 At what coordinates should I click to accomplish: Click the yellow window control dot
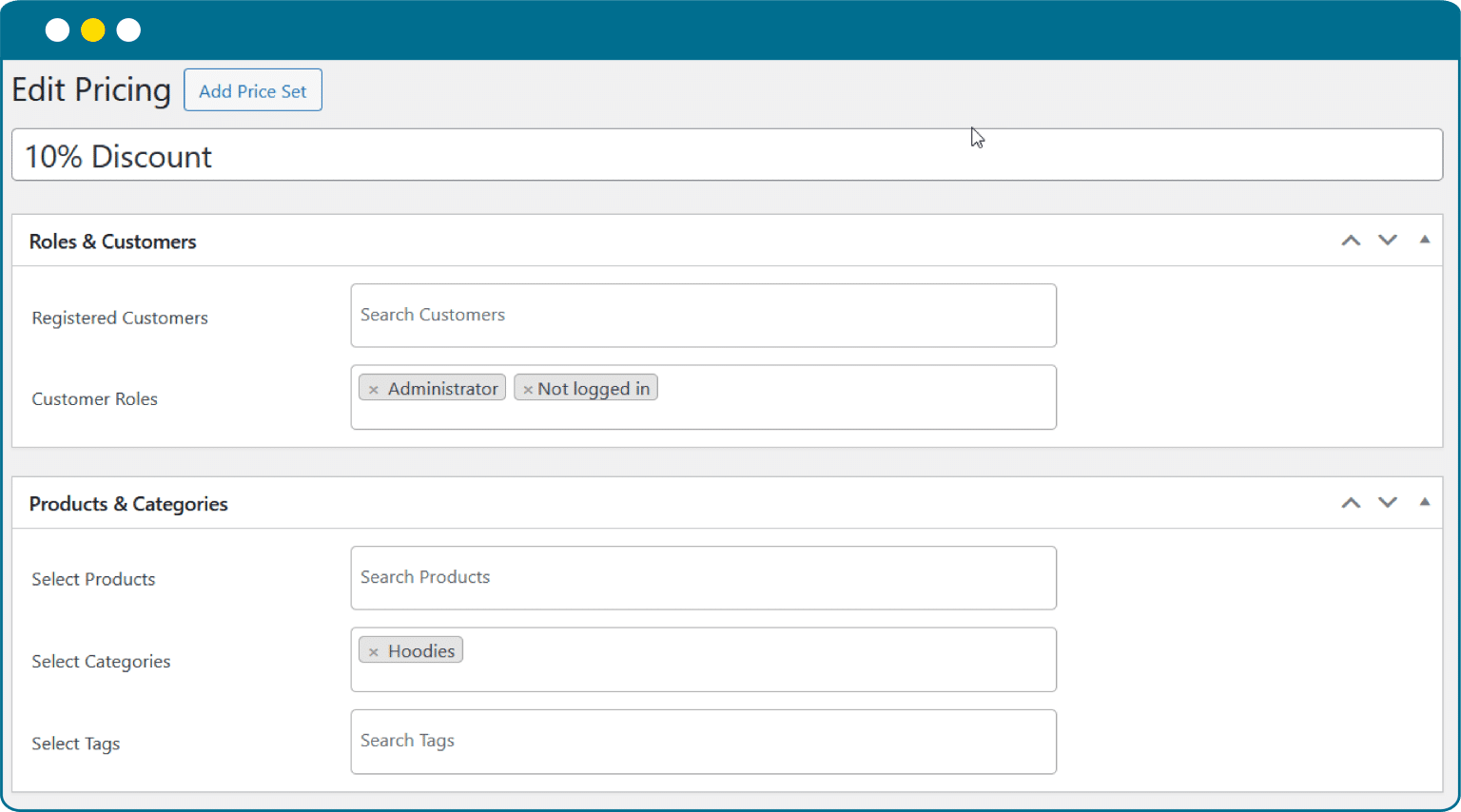tap(92, 30)
